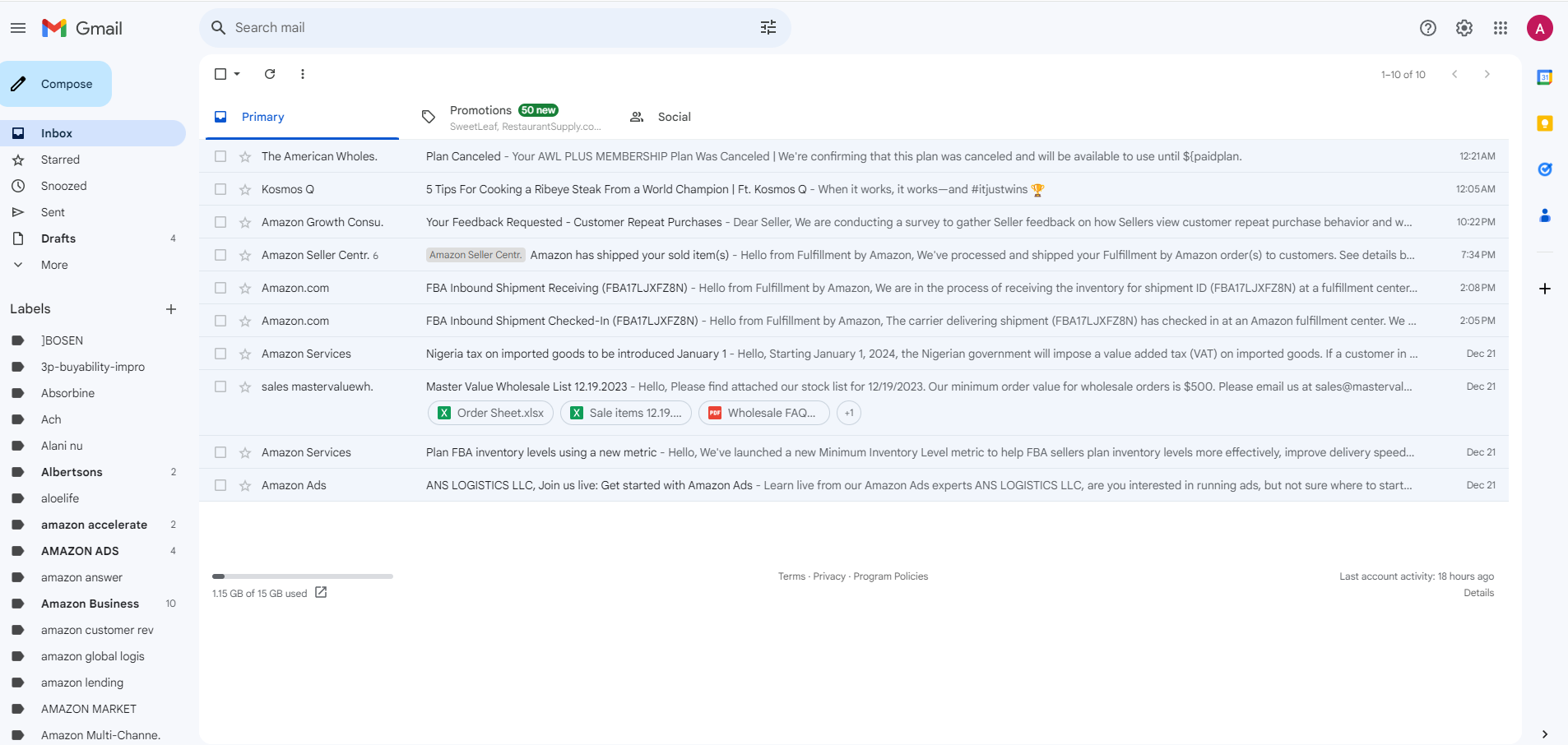
Task: Open the main menu hamburger icon
Action: coord(18,28)
